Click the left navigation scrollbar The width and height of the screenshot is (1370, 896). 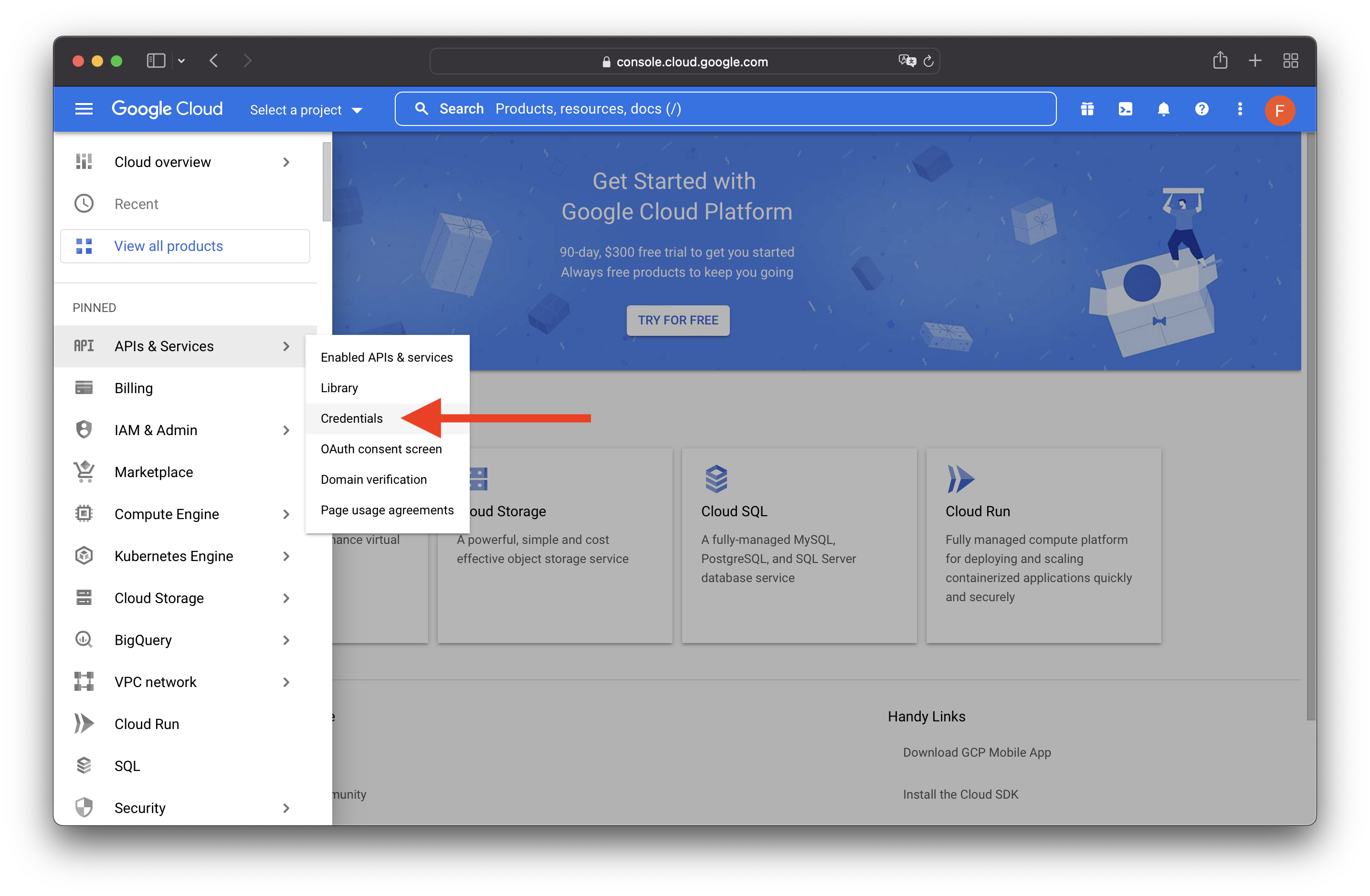tap(327, 181)
